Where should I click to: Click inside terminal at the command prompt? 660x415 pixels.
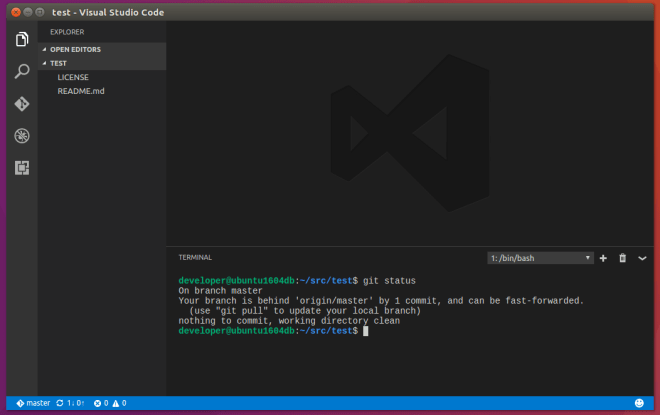tap(367, 331)
